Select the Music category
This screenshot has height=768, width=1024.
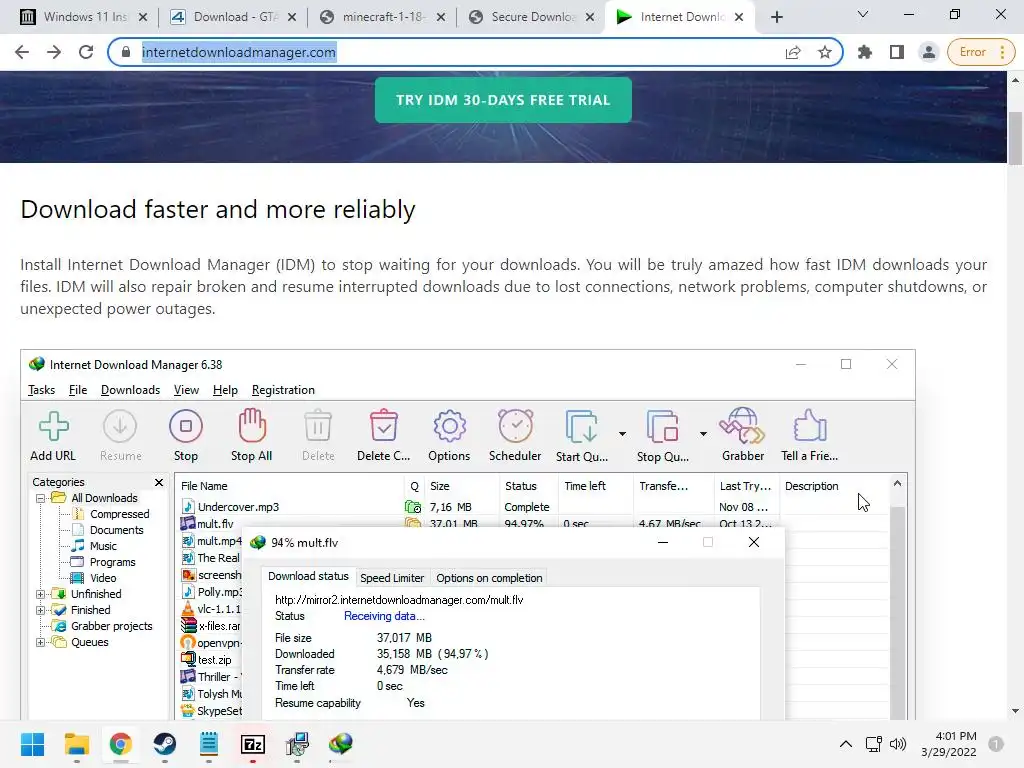(x=103, y=546)
